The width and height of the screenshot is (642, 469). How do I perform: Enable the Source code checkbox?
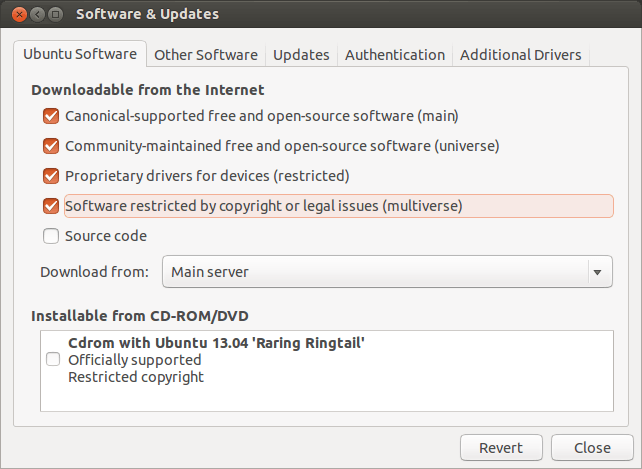pyautogui.click(x=51, y=236)
